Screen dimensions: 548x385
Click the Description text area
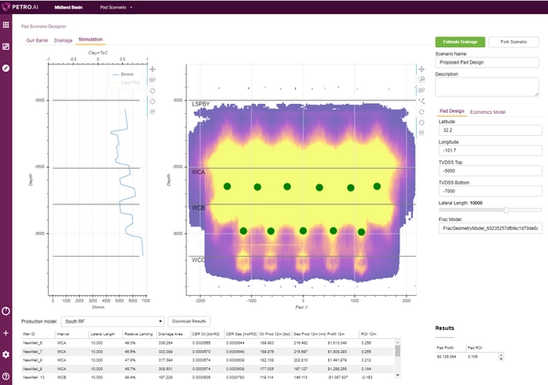487,87
